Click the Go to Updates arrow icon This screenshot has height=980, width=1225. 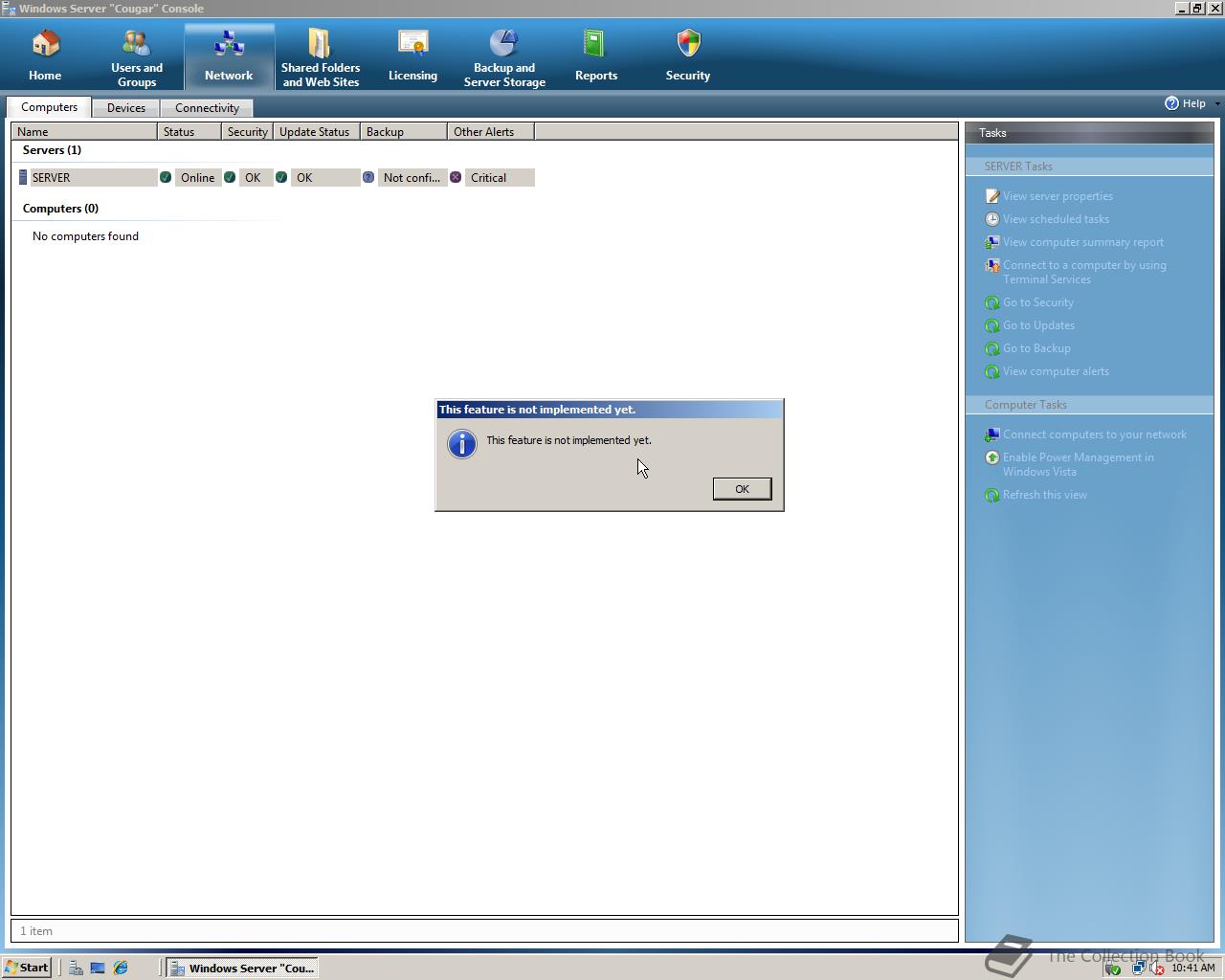click(x=992, y=325)
